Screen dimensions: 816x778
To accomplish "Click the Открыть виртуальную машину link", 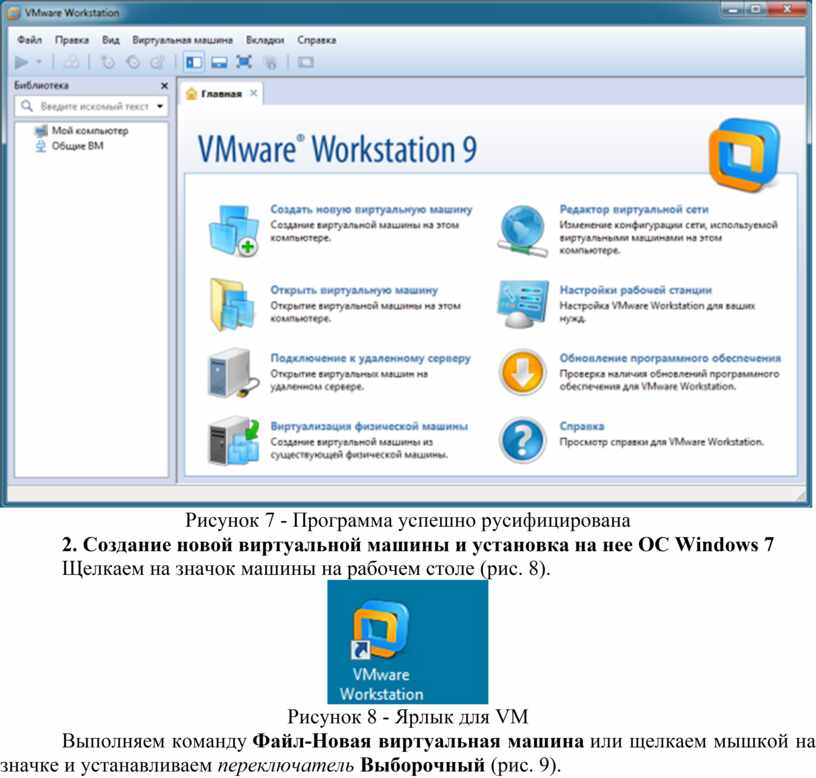I will click(354, 290).
